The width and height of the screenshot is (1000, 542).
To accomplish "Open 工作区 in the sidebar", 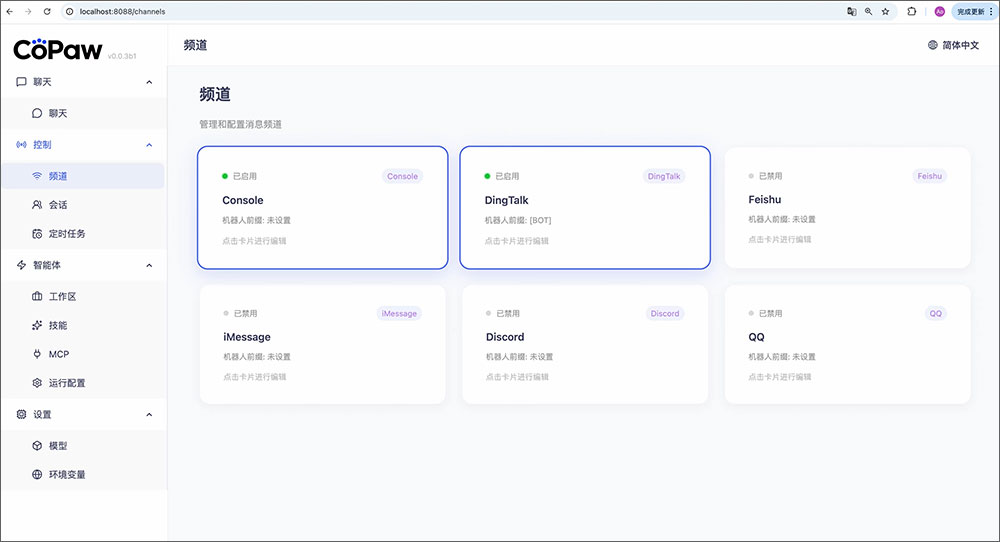I will click(x=83, y=297).
